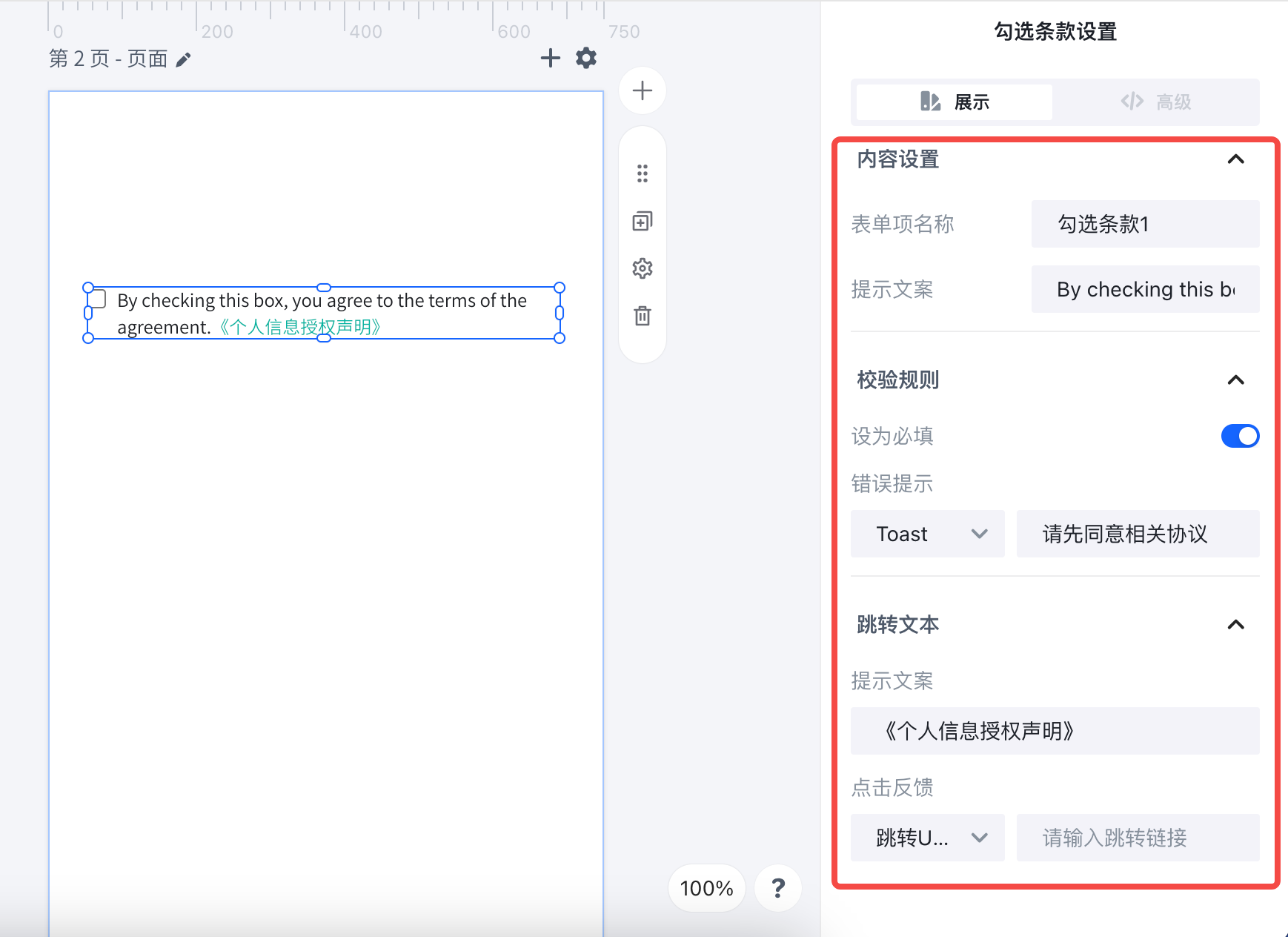Click the 错误提示 label
The height and width of the screenshot is (937, 1288).
(x=892, y=484)
